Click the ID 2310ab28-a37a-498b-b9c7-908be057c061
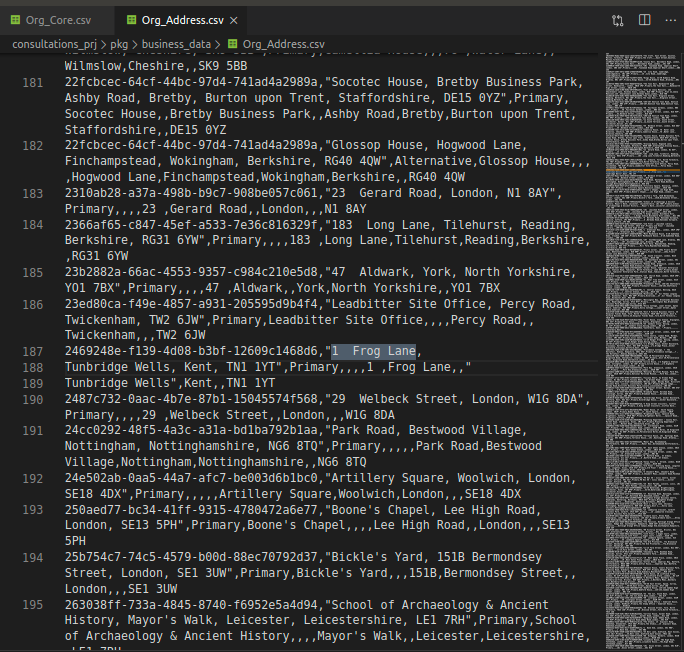This screenshot has width=684, height=652. (191, 193)
